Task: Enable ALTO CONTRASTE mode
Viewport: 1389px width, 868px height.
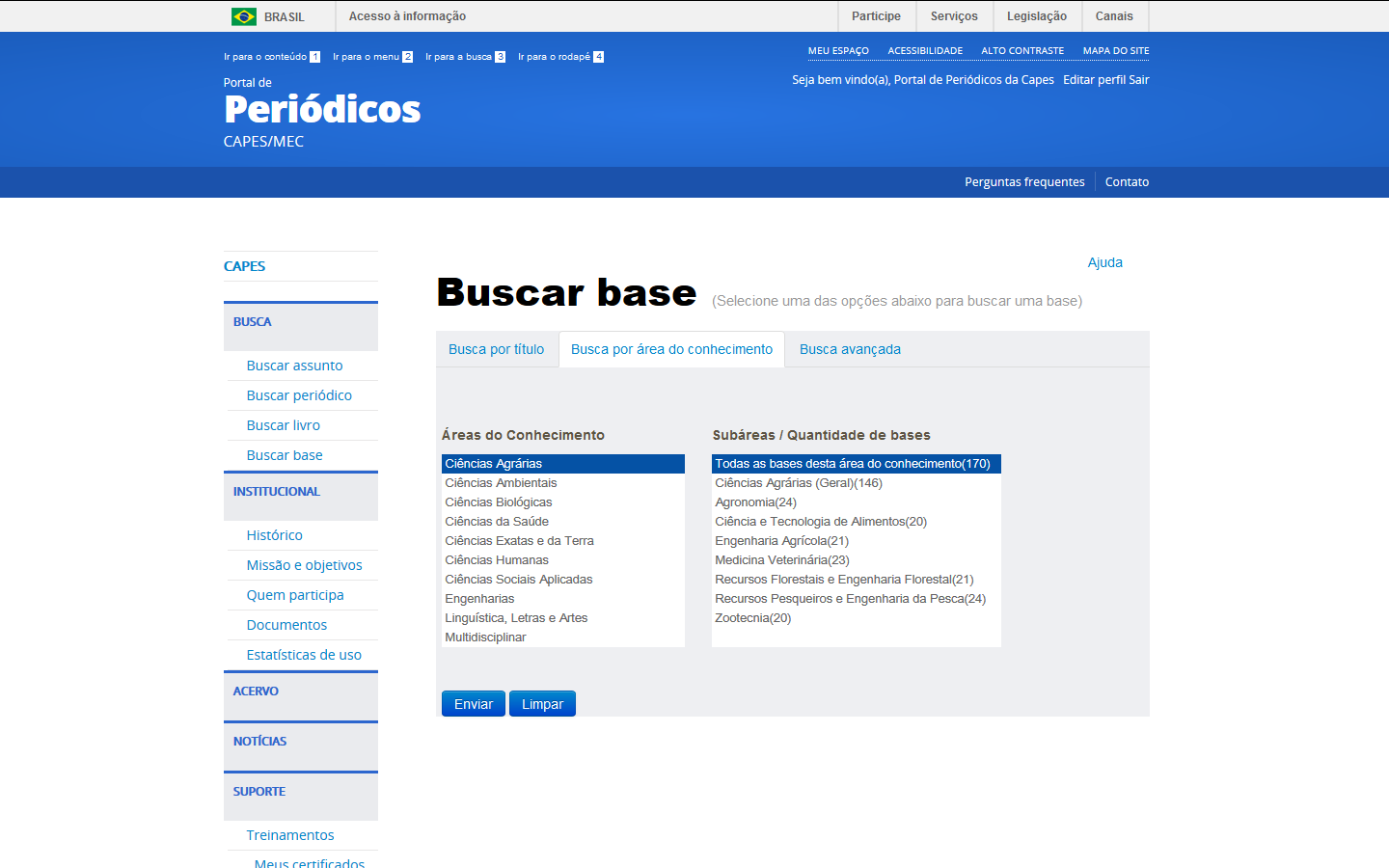Action: click(1022, 51)
